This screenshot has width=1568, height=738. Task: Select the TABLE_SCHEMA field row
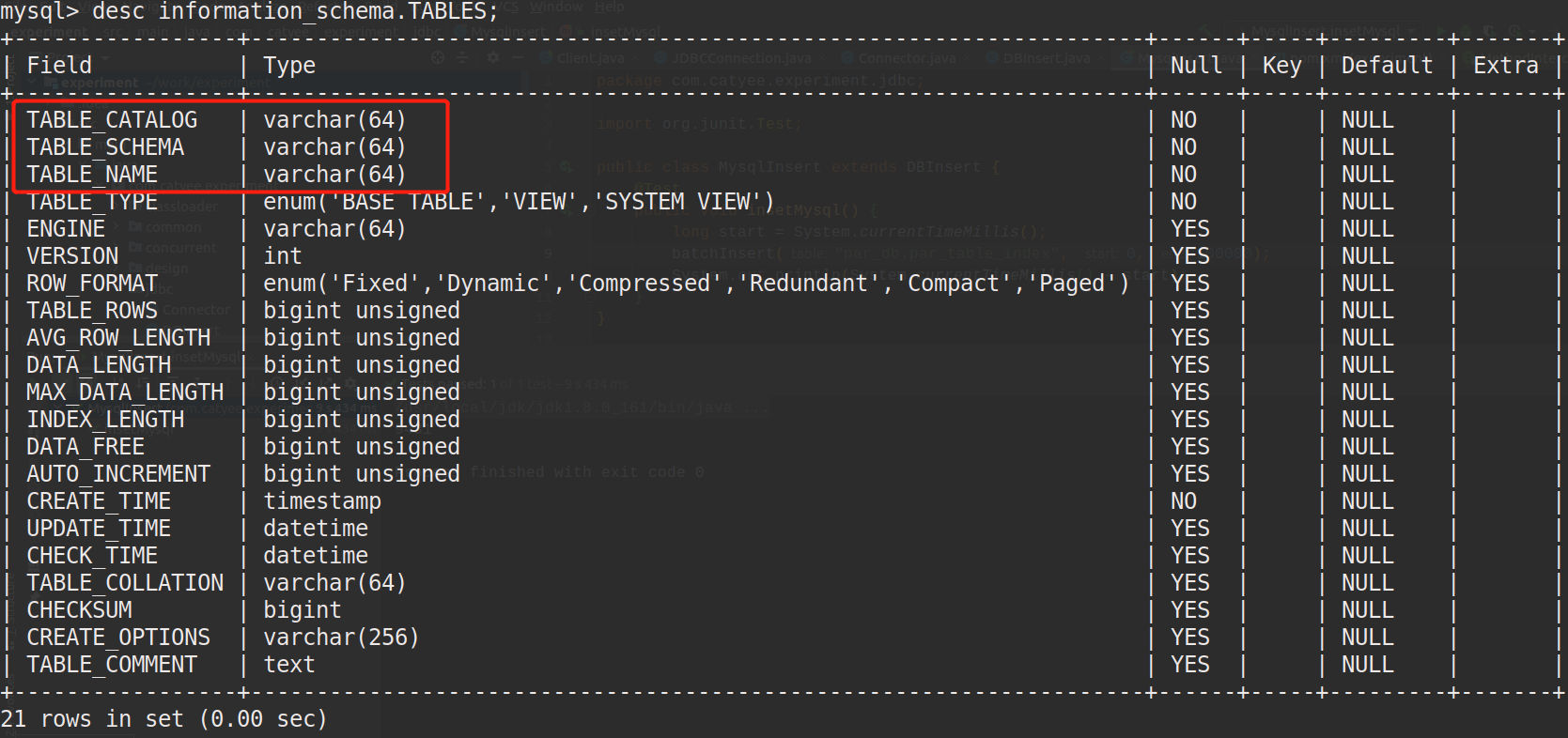pyautogui.click(x=784, y=147)
